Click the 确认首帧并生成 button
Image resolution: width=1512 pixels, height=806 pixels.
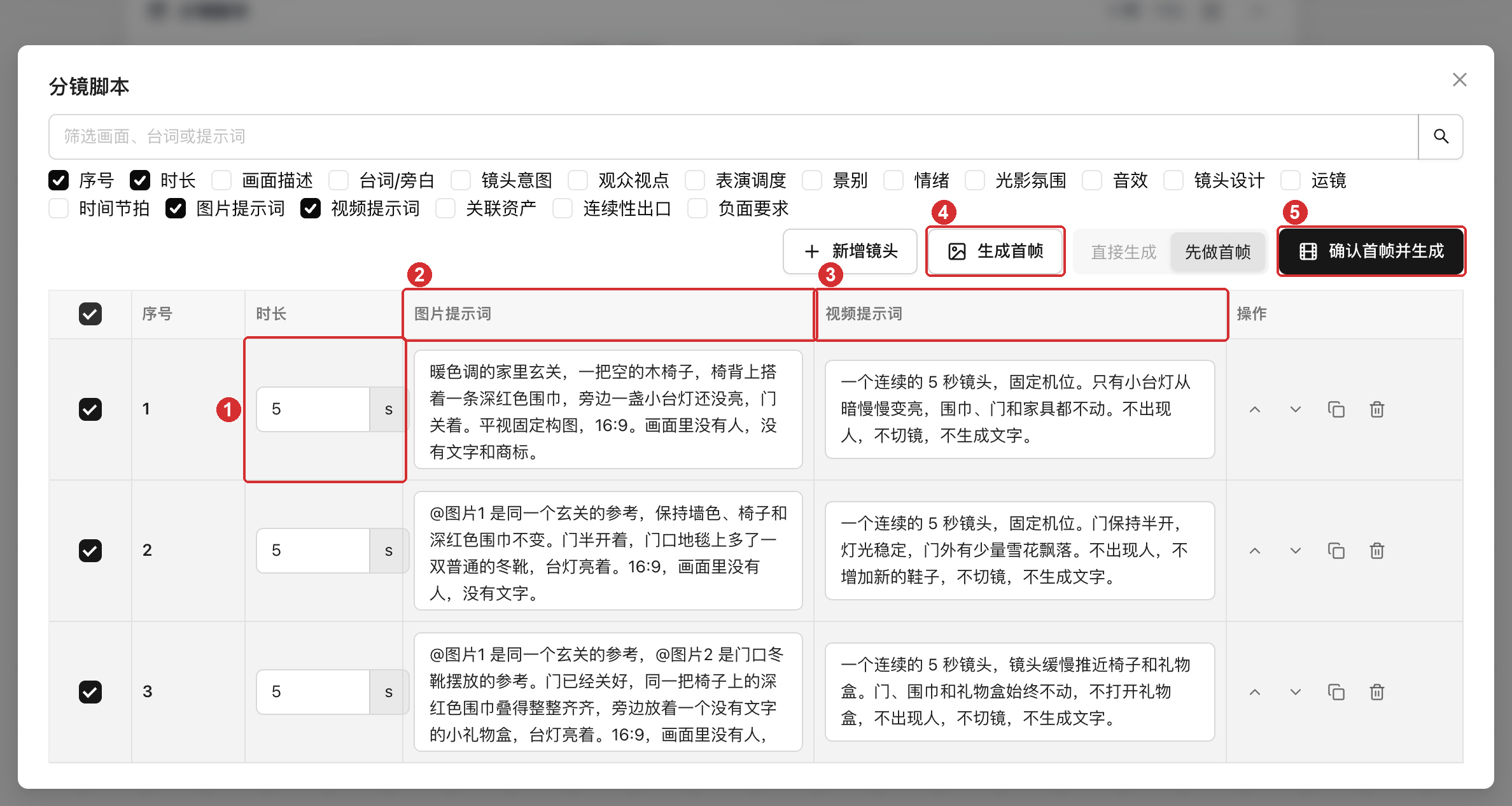(1371, 251)
